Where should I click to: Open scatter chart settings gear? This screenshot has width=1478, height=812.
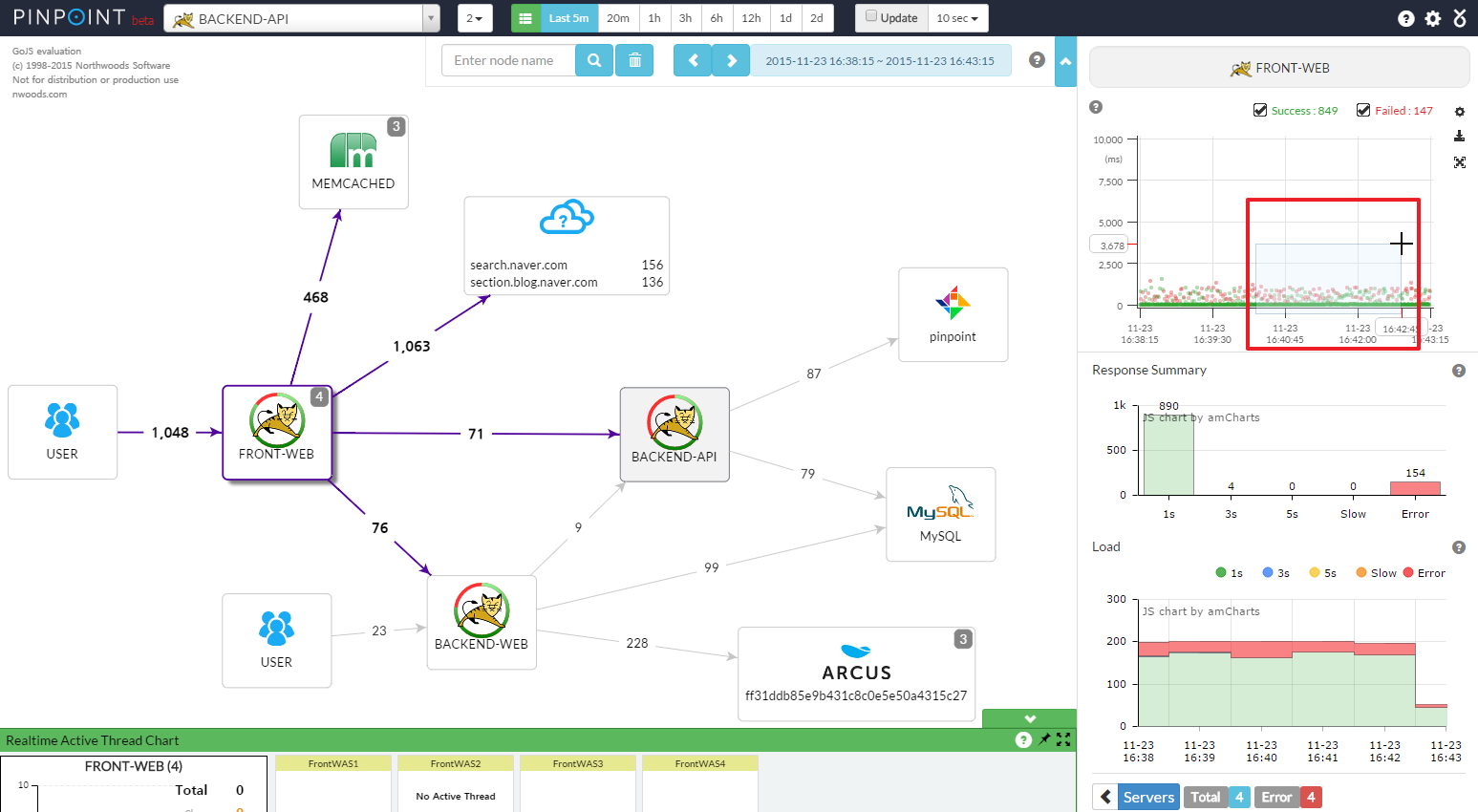[x=1459, y=112]
